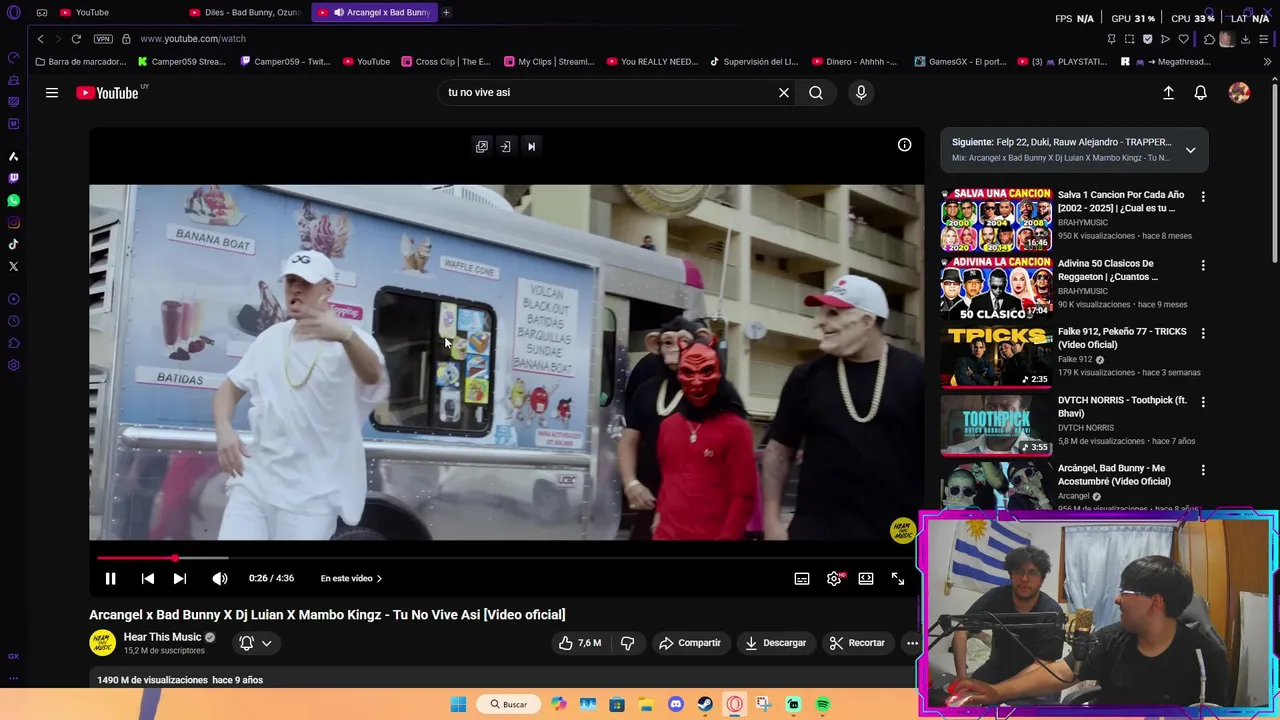Open more actions ellipsis beside Recortar
Image resolution: width=1280 pixels, height=720 pixels.
pos(912,643)
